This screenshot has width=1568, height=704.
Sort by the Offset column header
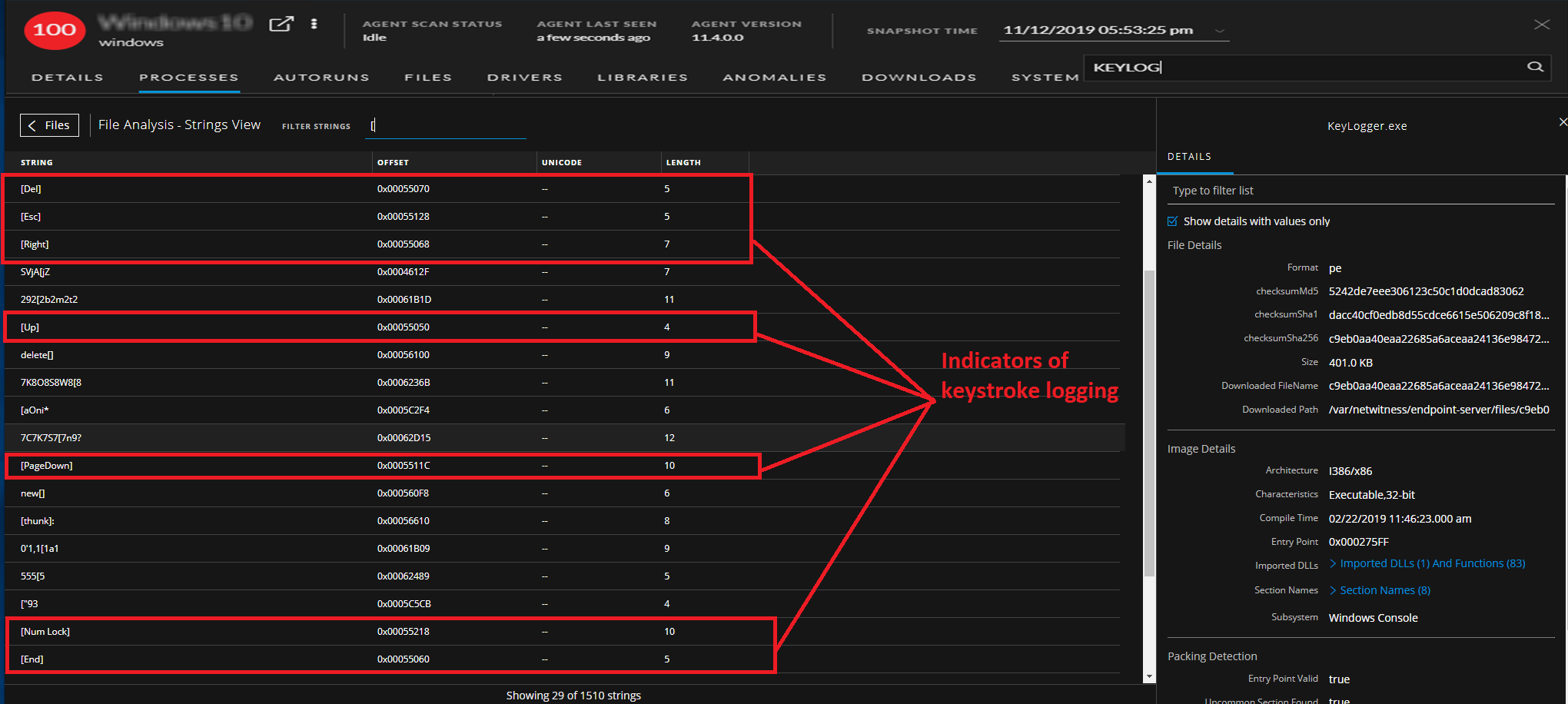[x=393, y=162]
